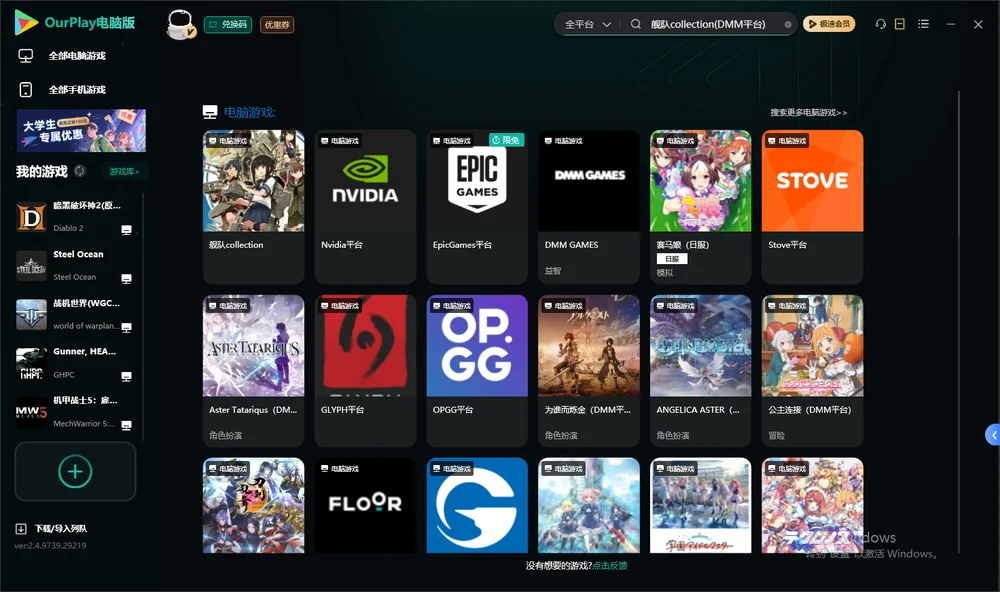This screenshot has width=1000, height=592.
Task: Click the PC badge beside Diablo 2
Action: (126, 230)
